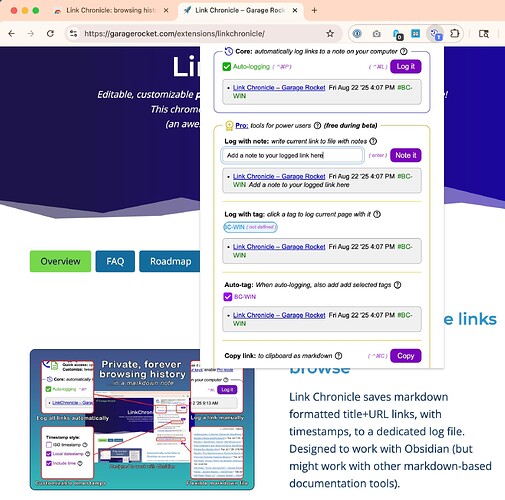Click the extension icon with 0 badge
Image resolution: width=505 pixels, height=500 pixels.
[x=397, y=34]
